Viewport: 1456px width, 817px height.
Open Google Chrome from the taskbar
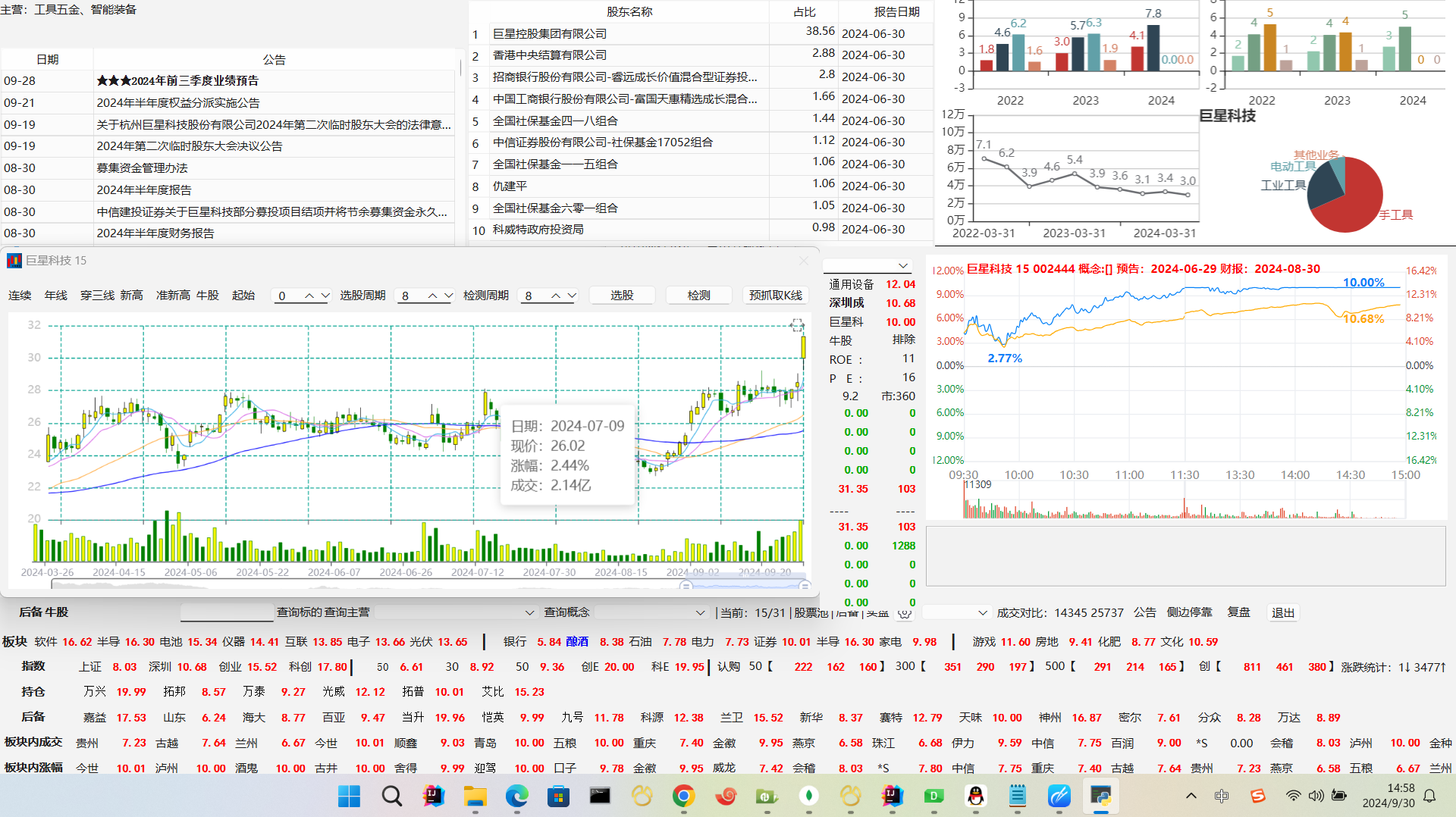coord(684,796)
